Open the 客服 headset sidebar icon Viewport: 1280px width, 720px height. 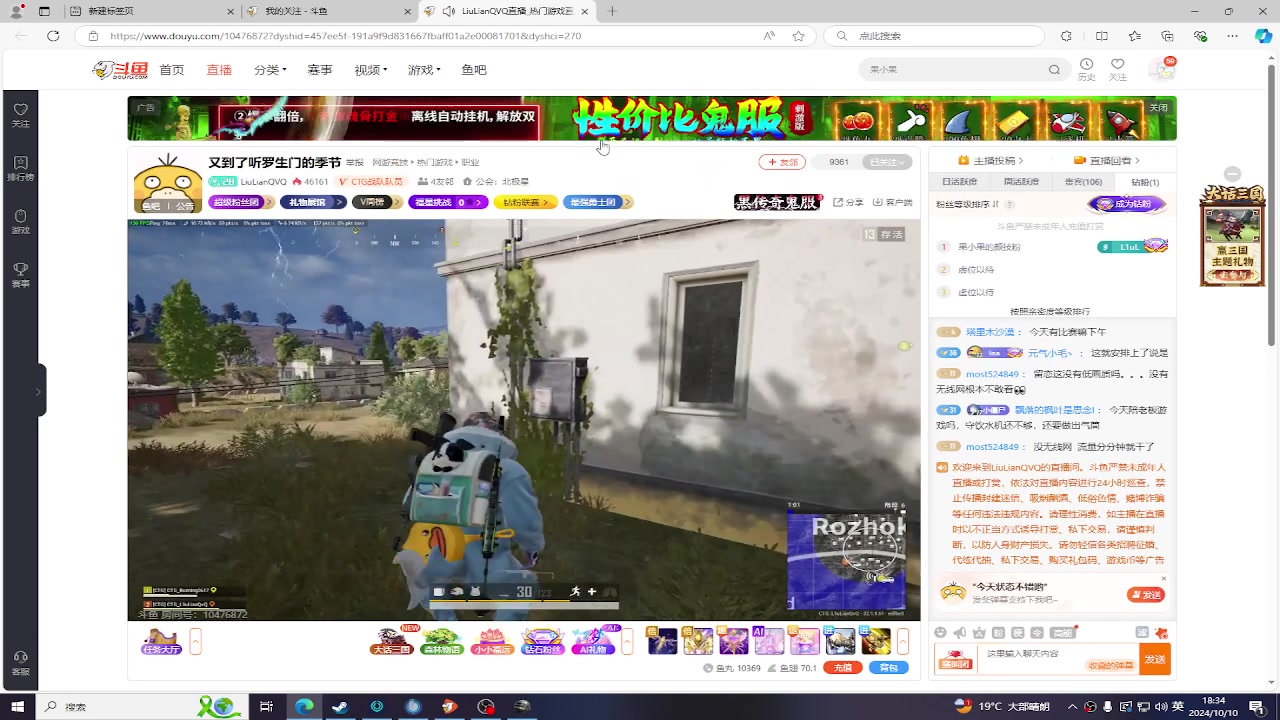pyautogui.click(x=20, y=663)
